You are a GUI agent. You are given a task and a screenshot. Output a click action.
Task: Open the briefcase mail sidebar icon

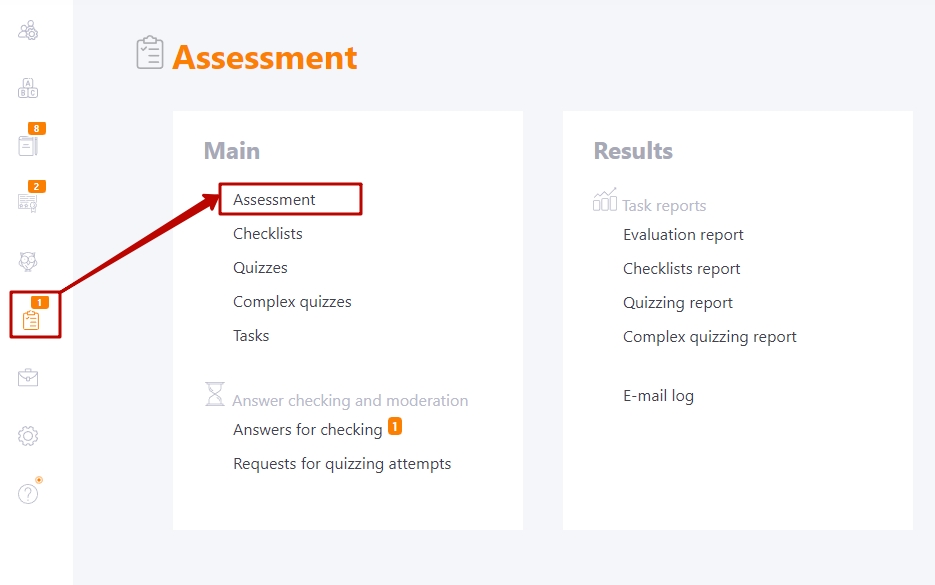pos(28,377)
